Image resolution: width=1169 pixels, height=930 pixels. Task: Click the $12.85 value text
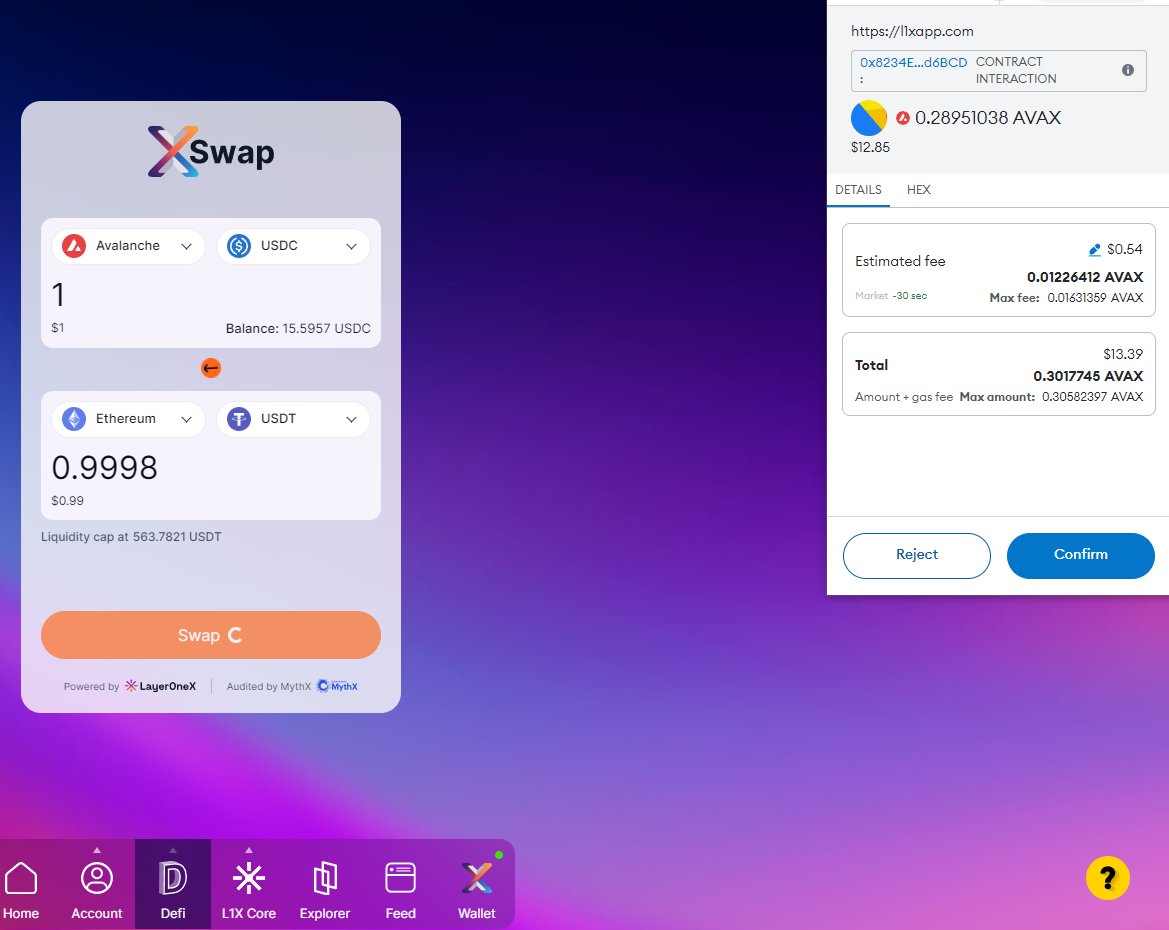click(870, 147)
